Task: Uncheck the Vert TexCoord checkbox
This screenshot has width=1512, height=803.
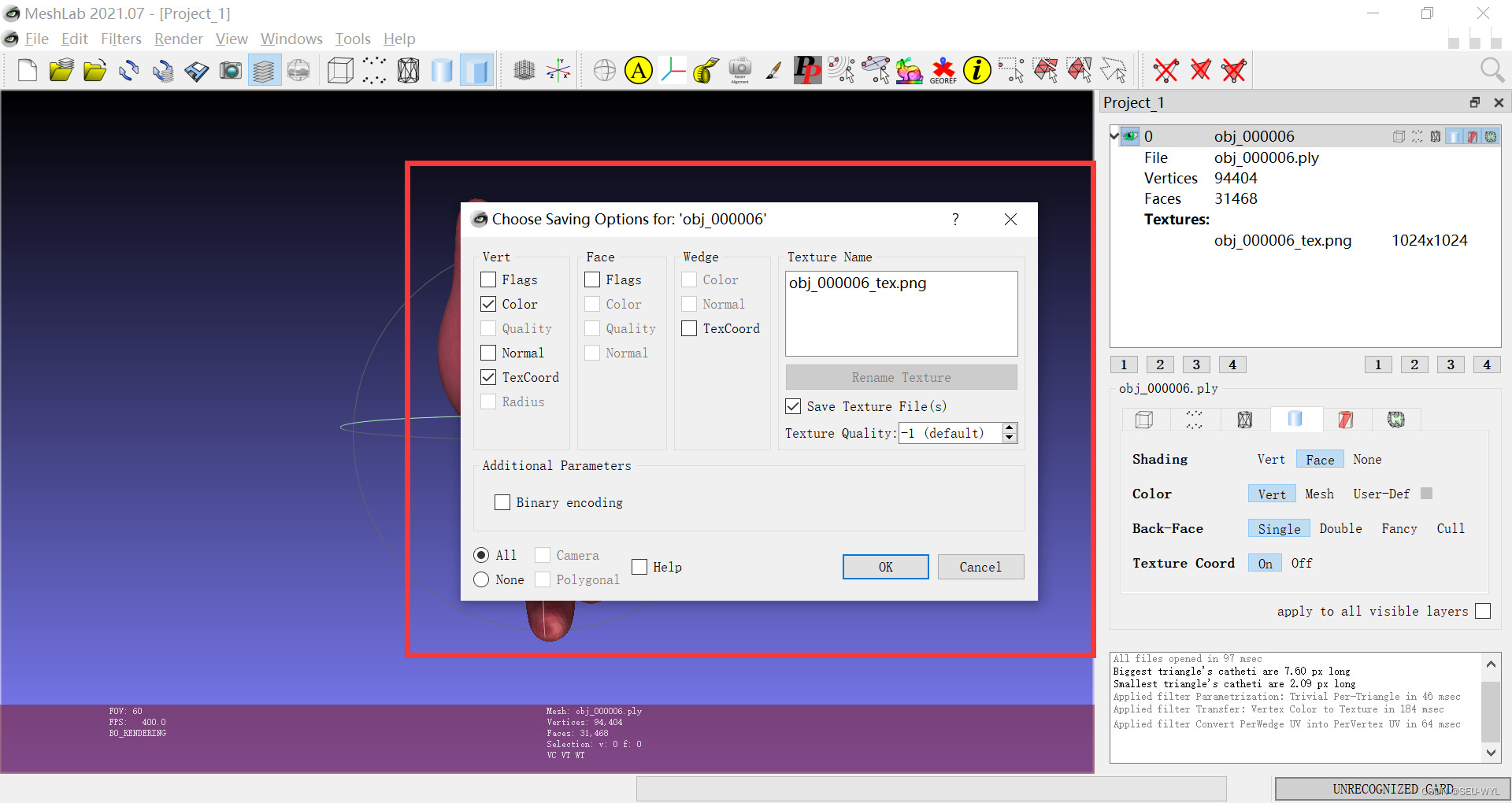Action: pyautogui.click(x=488, y=377)
